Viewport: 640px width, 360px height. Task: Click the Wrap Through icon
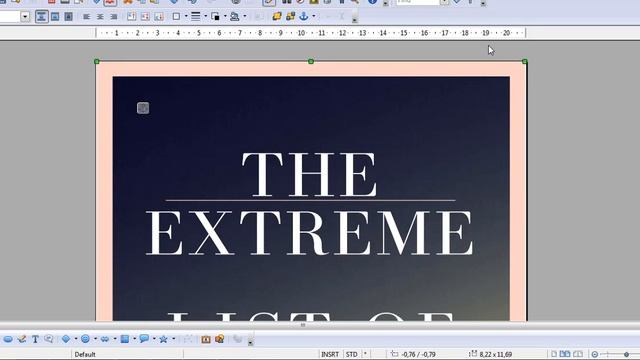tap(68, 17)
